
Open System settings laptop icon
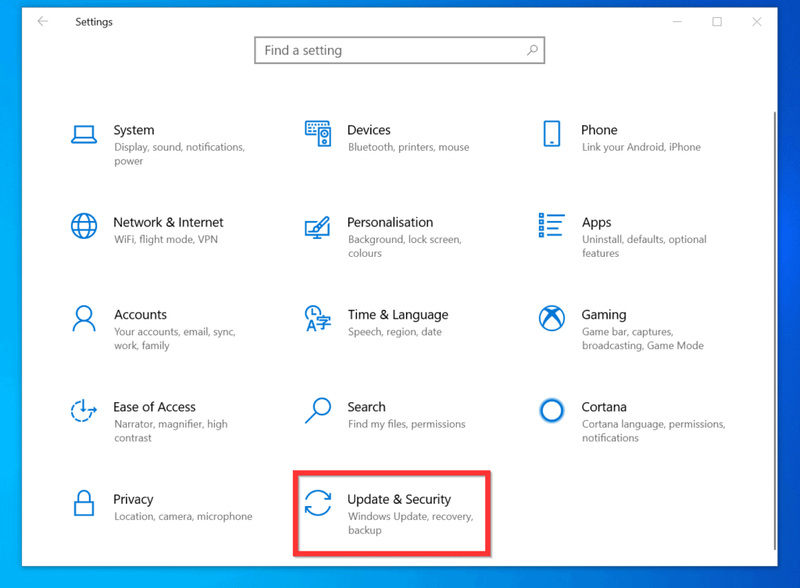84,135
